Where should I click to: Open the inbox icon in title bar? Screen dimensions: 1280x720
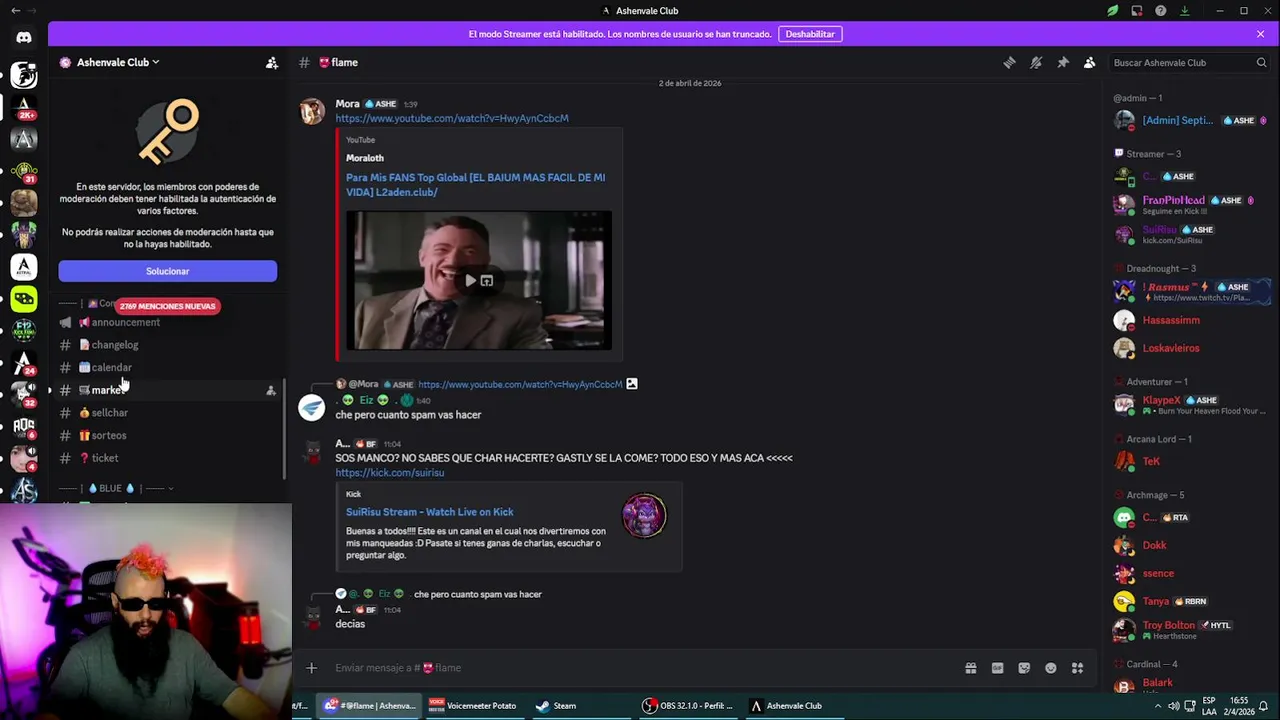pyautogui.click(x=1137, y=11)
